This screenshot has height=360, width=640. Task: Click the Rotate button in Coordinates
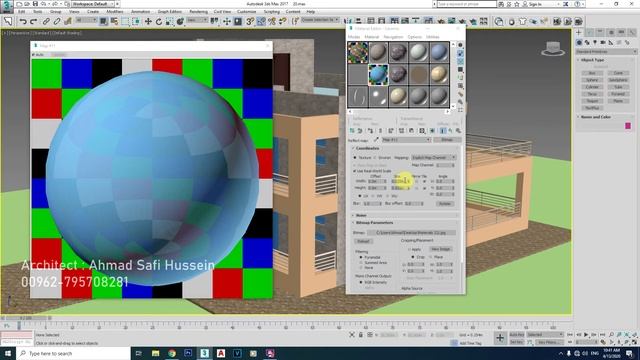445,203
